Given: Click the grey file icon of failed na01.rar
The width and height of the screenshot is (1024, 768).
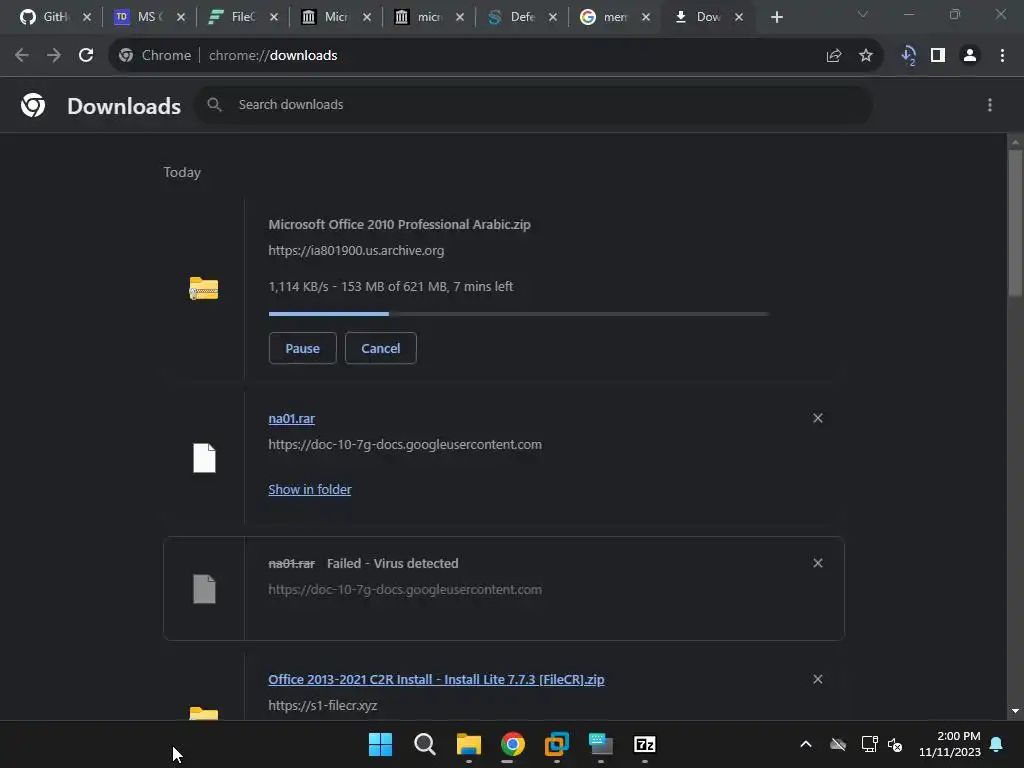Looking at the screenshot, I should click(204, 589).
